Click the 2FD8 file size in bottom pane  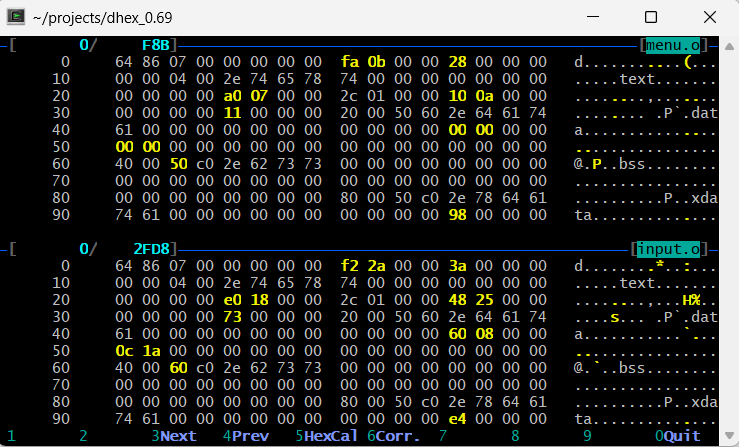click(x=153, y=248)
